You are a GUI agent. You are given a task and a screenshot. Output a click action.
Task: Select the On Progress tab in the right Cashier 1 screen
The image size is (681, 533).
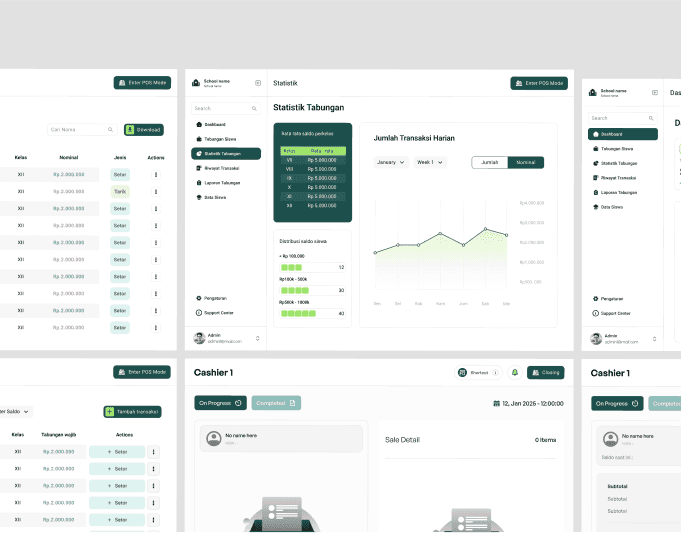[x=617, y=404]
